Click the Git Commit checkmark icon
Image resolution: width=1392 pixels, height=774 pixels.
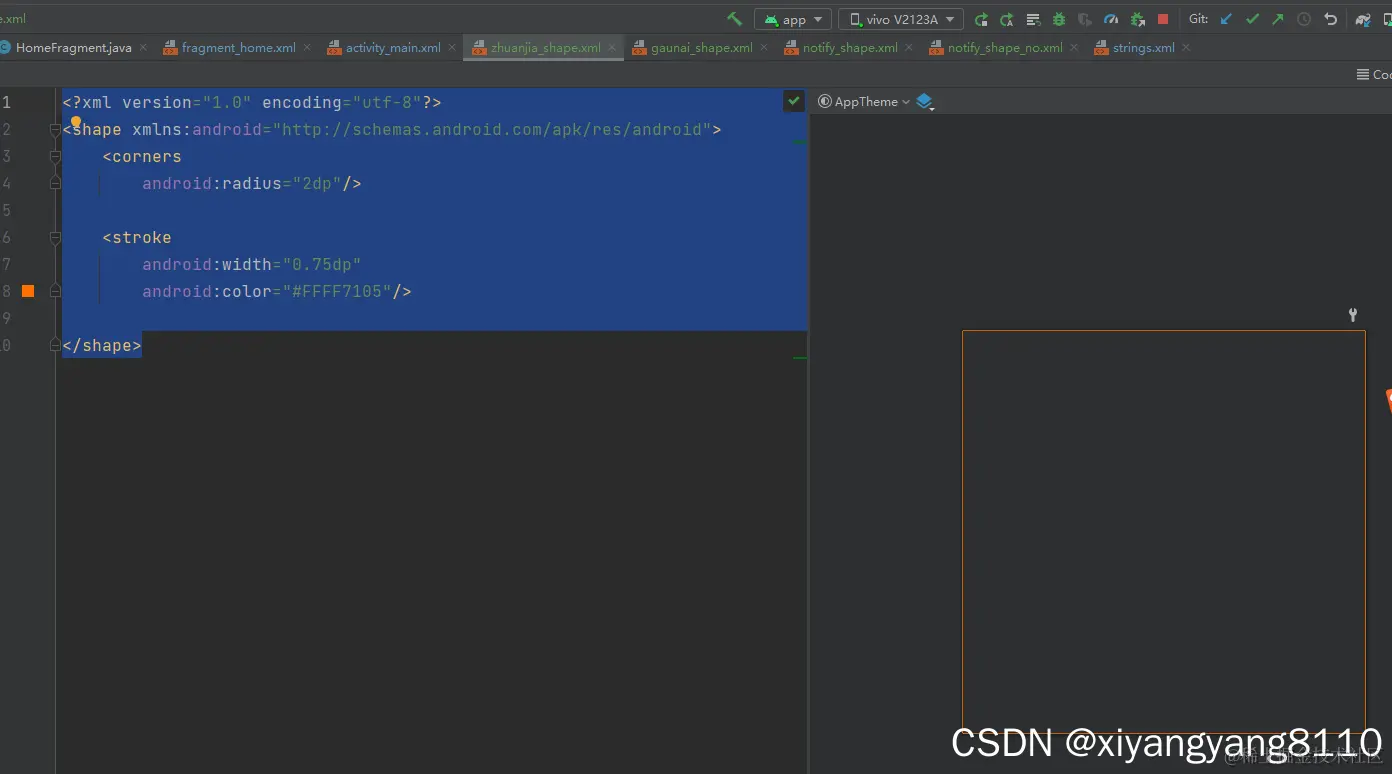click(1252, 19)
